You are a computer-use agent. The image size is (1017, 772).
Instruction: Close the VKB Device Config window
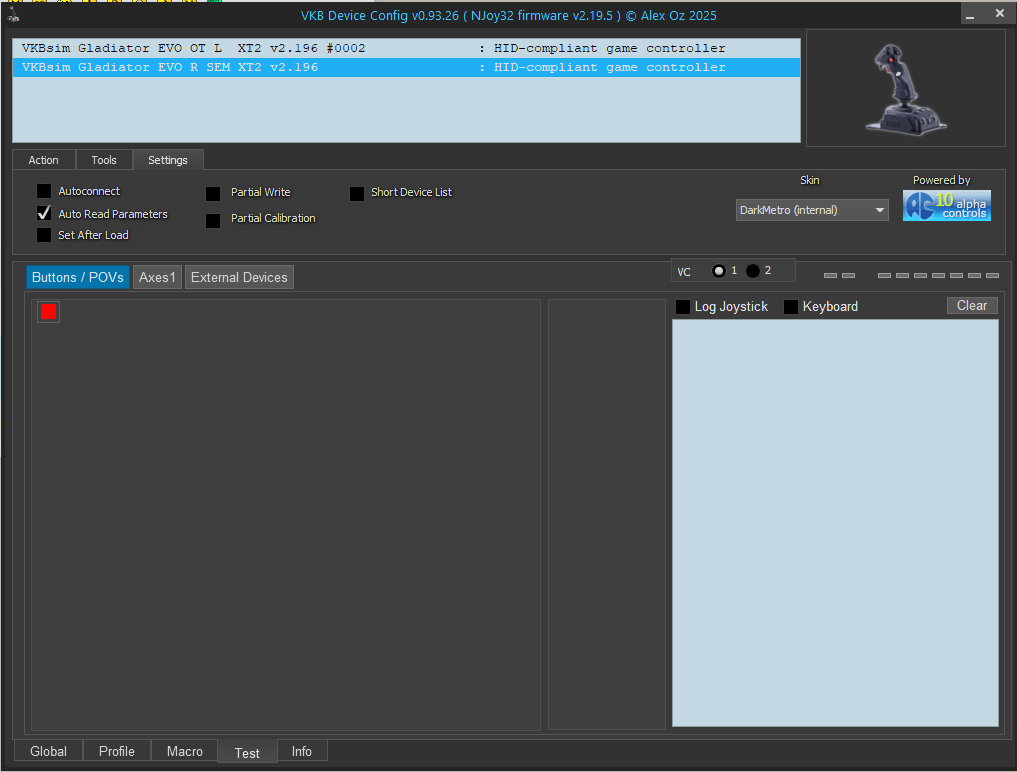999,14
